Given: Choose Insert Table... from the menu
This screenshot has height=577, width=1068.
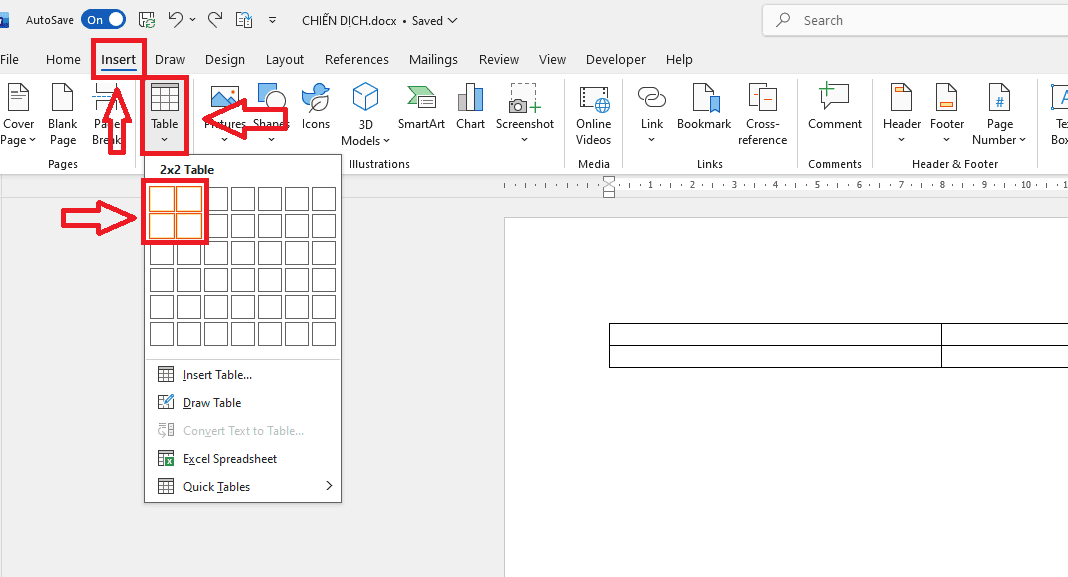Looking at the screenshot, I should coord(217,375).
